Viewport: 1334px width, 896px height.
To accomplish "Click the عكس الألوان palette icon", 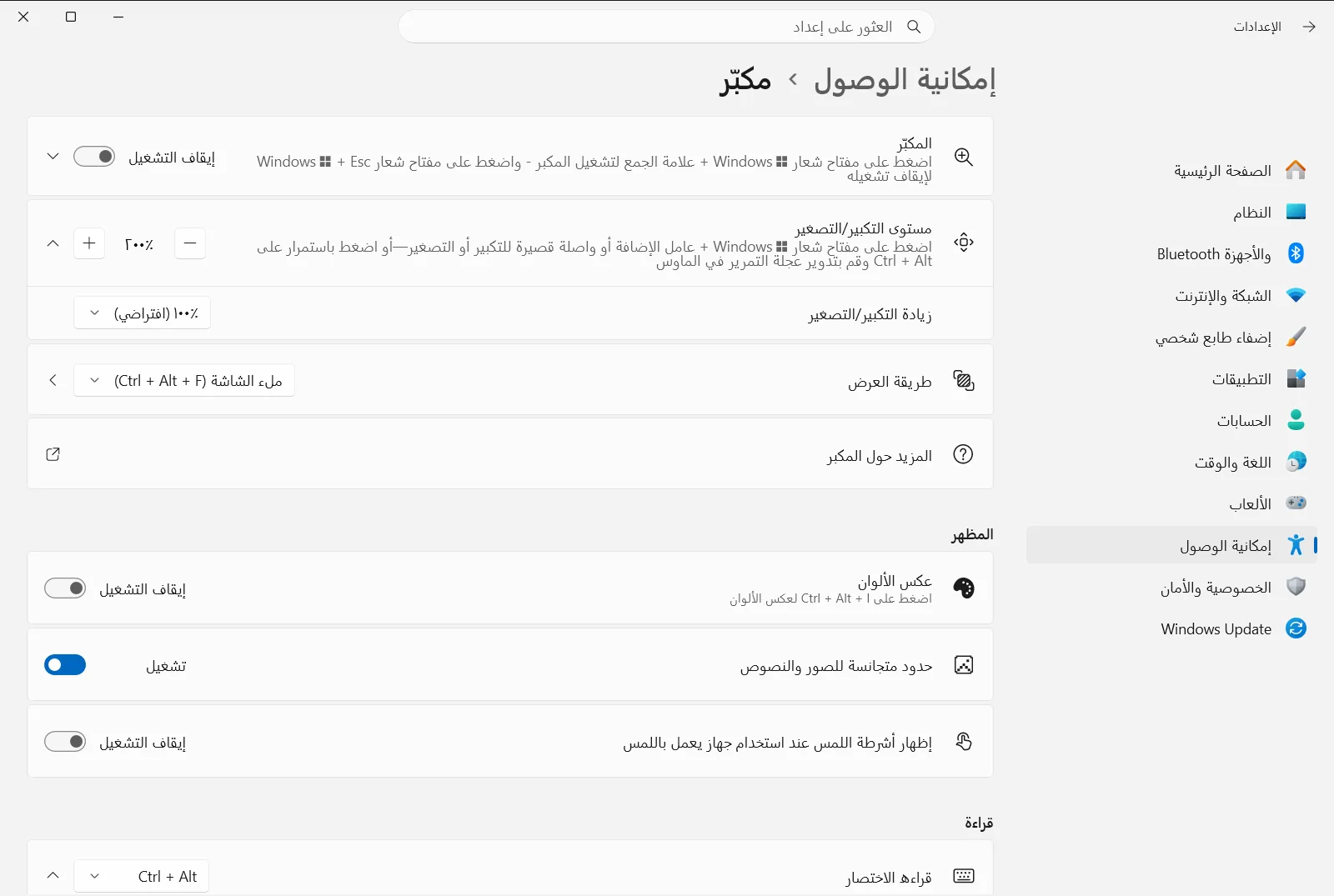I will [x=963, y=588].
